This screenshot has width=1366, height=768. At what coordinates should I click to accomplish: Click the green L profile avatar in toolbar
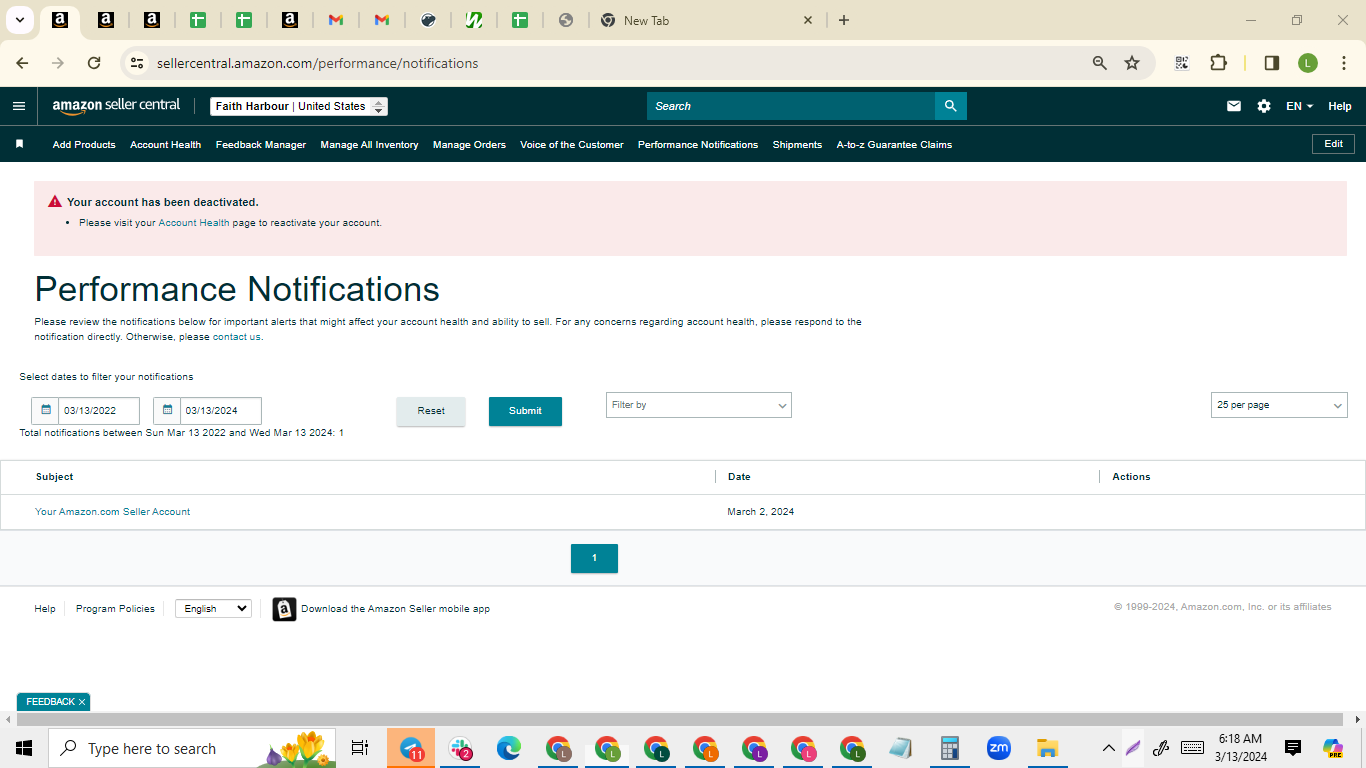point(1308,63)
